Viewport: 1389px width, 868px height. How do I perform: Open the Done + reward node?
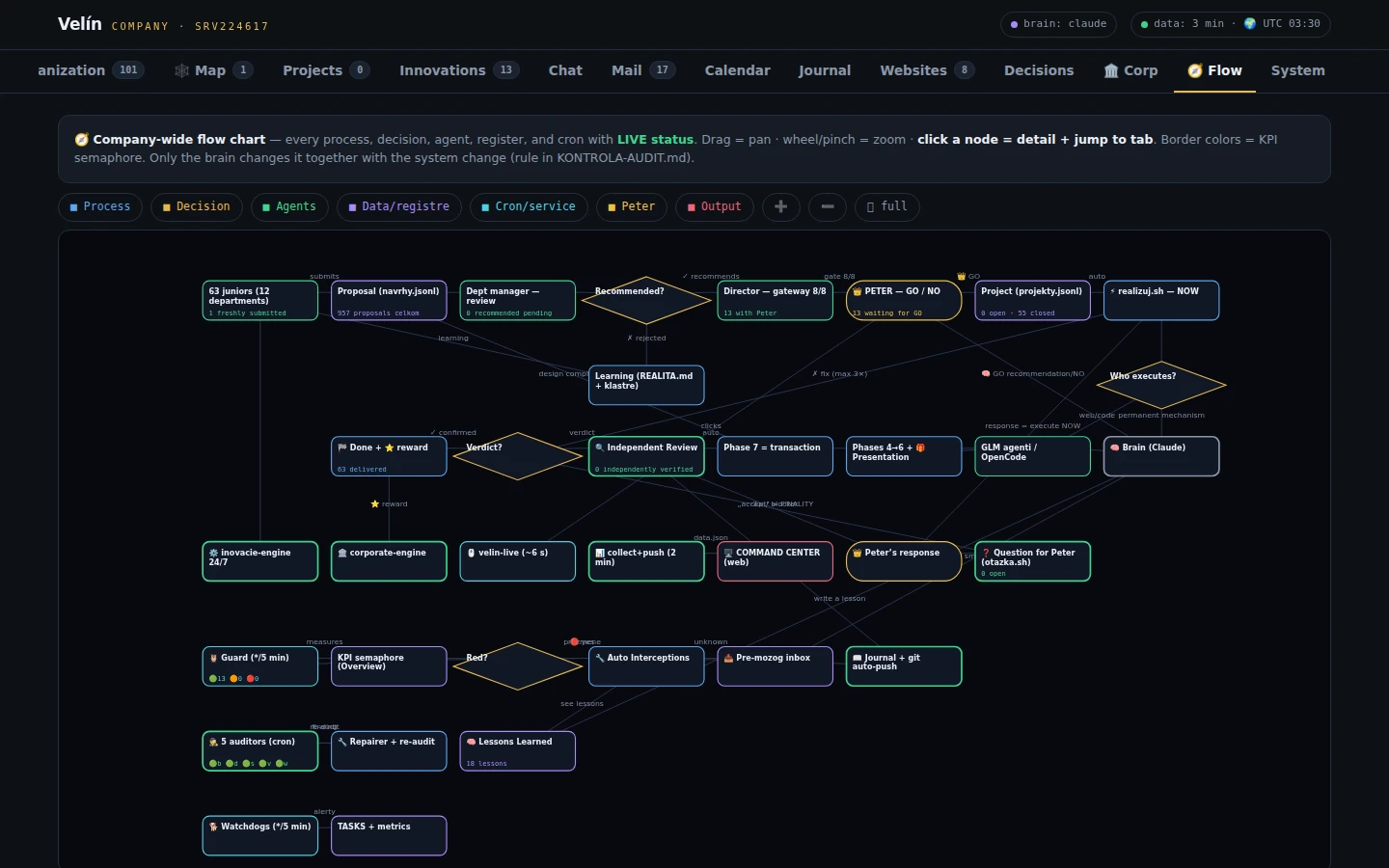[x=389, y=456]
